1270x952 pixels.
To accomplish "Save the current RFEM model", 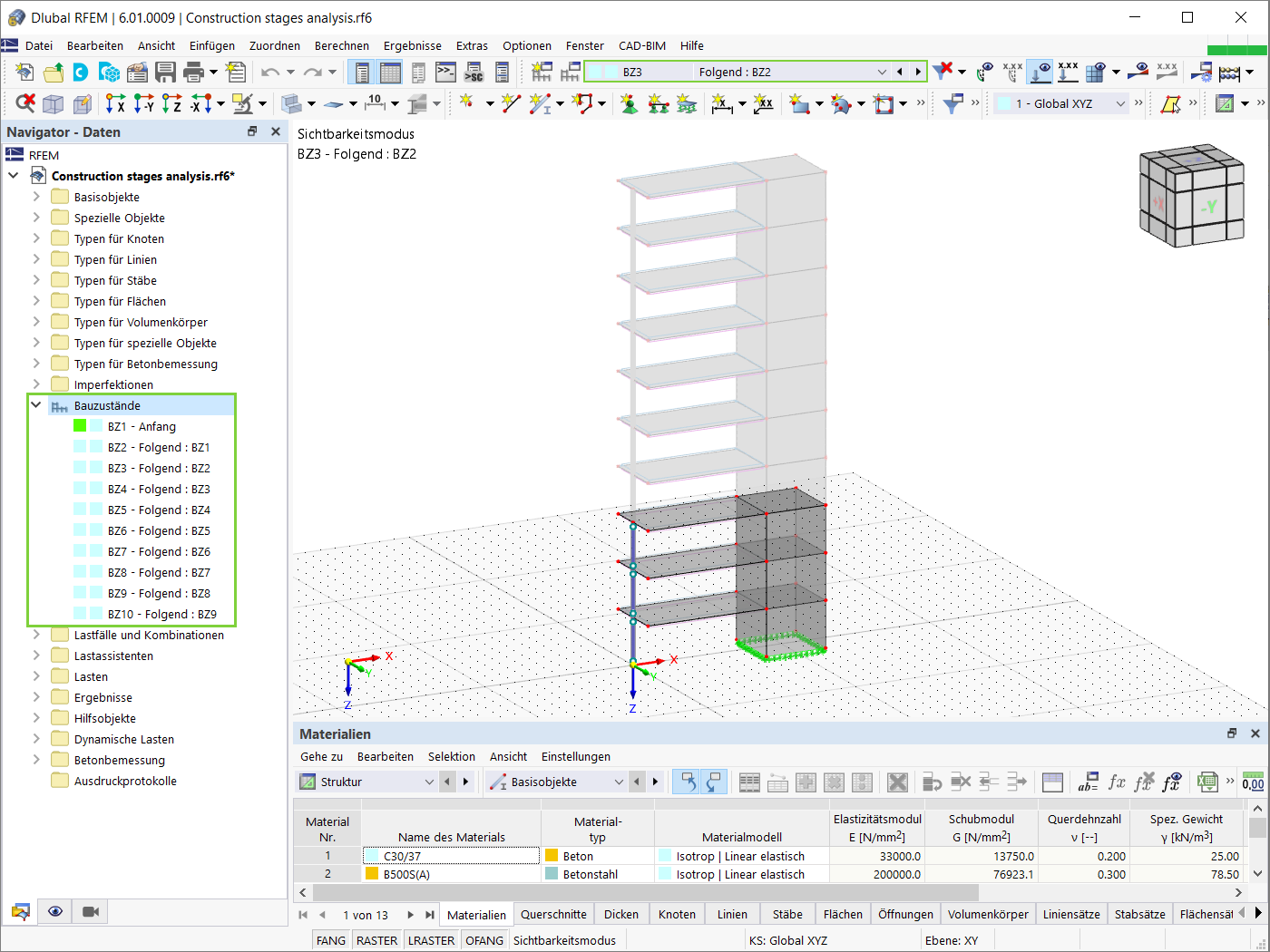I will 166,72.
